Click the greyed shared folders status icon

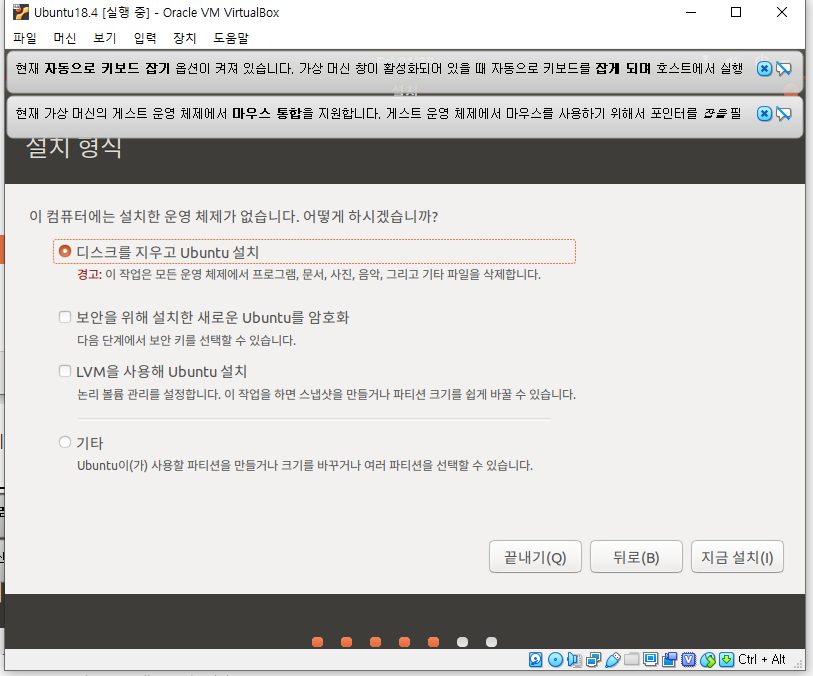[632, 659]
